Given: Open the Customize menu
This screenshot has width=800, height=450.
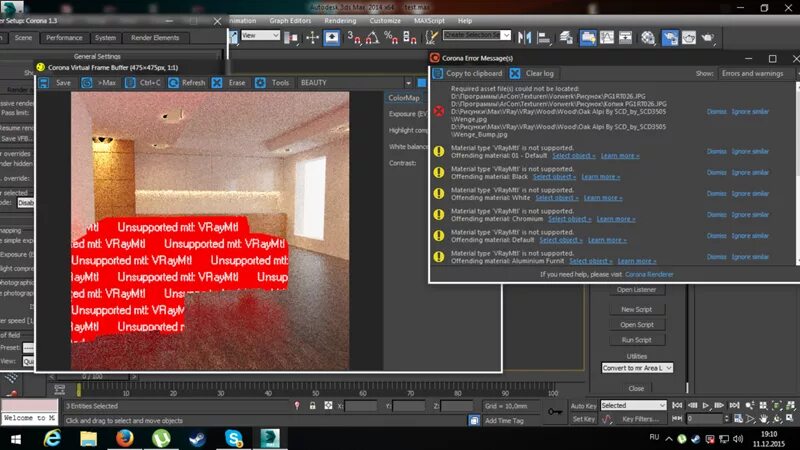Looking at the screenshot, I should coord(385,21).
